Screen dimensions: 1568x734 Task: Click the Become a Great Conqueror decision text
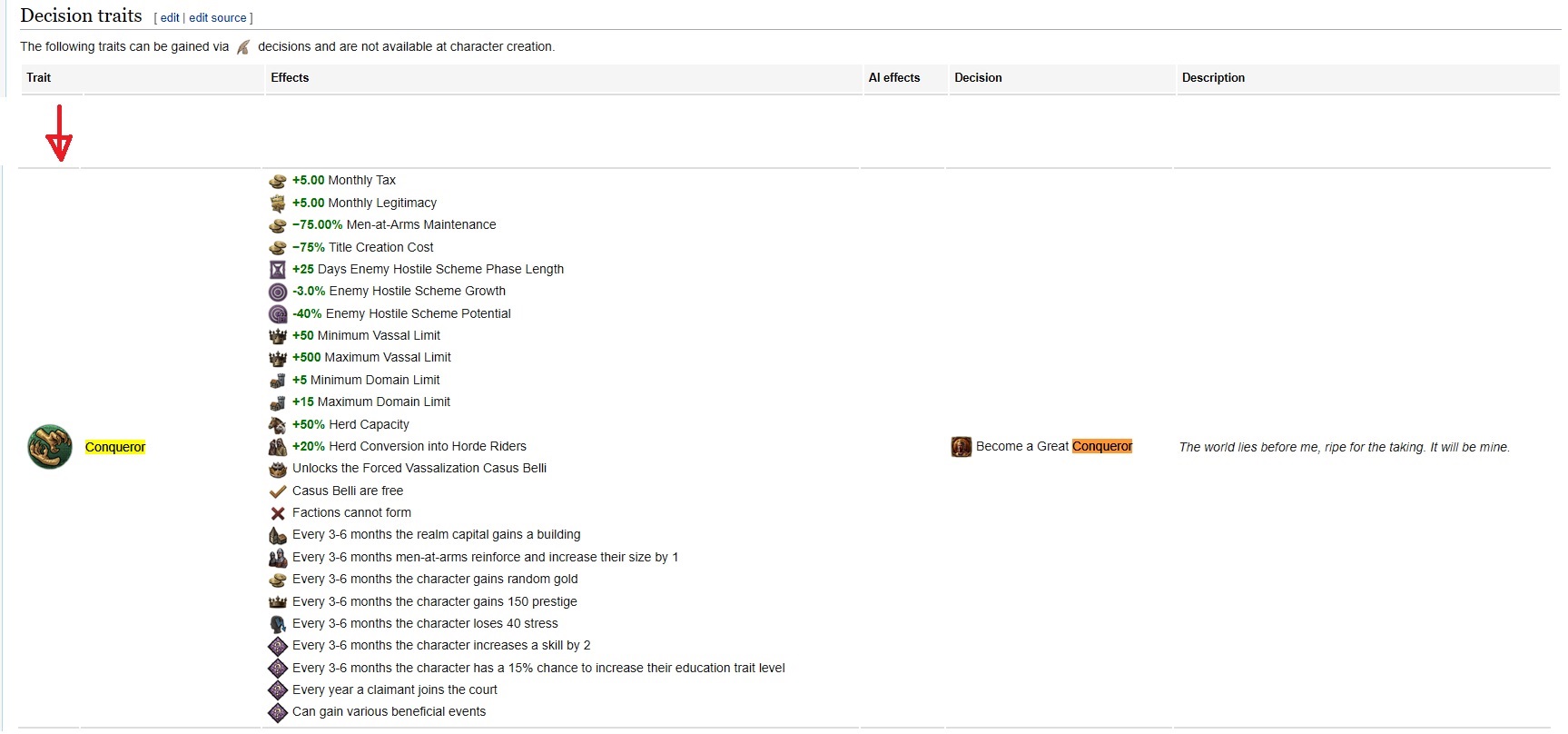[x=1053, y=446]
